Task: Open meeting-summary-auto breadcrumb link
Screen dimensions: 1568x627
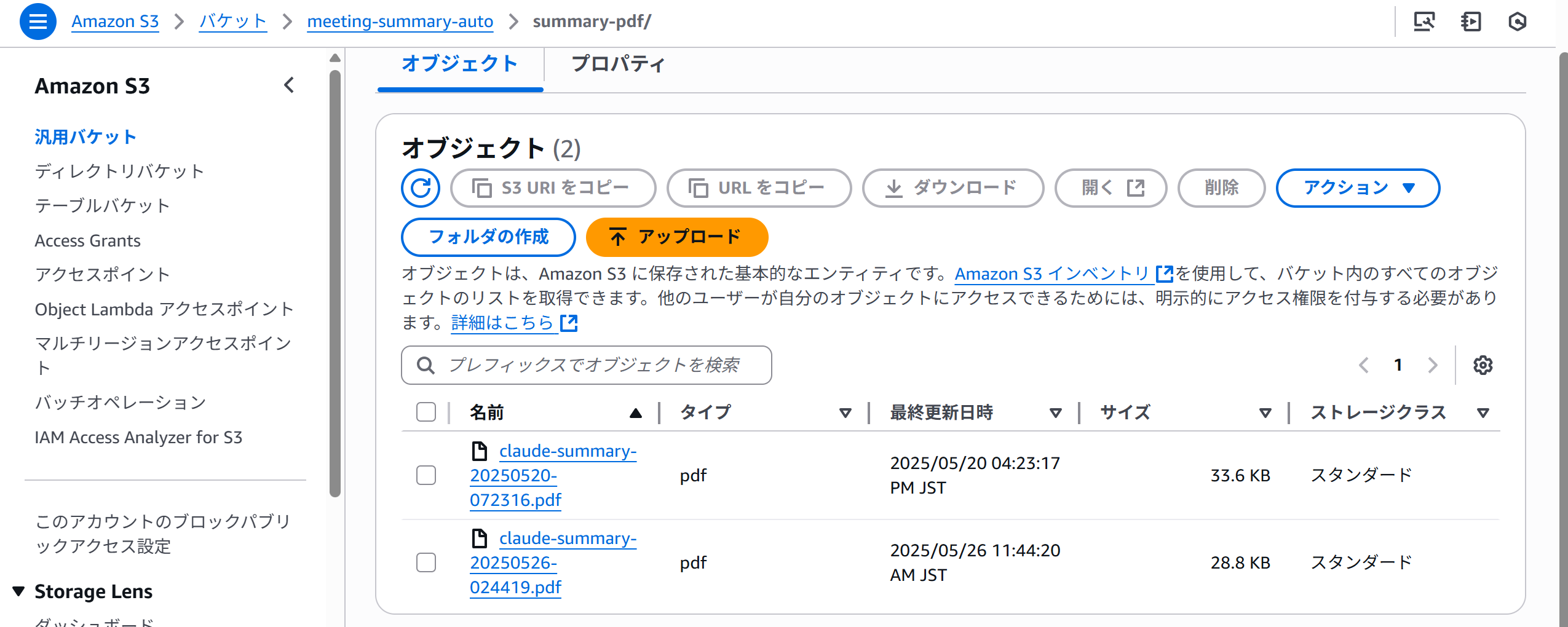Action: tap(400, 22)
